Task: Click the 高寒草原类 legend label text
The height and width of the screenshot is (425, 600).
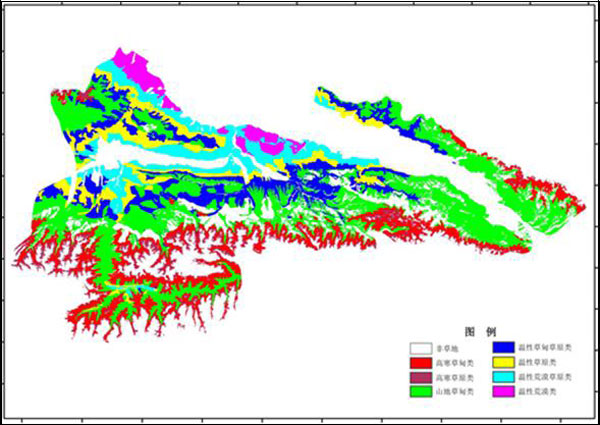Action: [457, 377]
